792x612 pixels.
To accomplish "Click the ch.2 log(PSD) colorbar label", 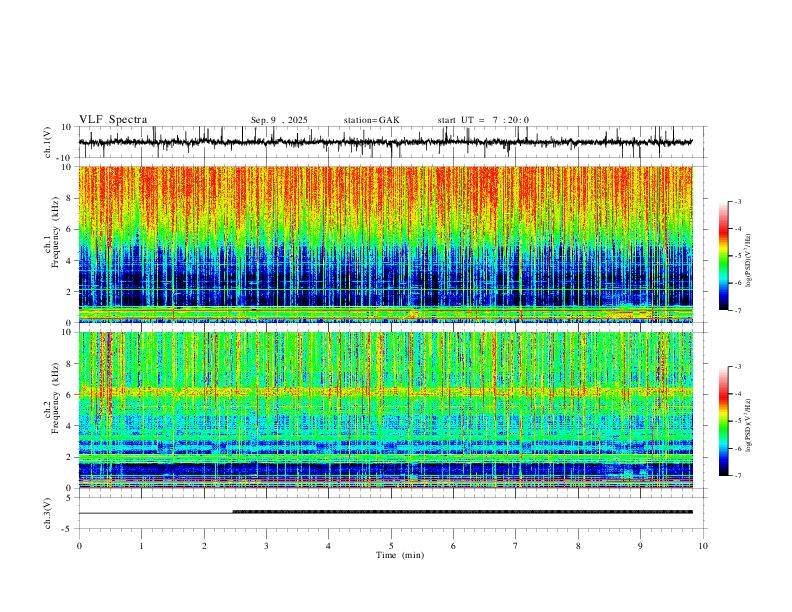I will point(748,426).
